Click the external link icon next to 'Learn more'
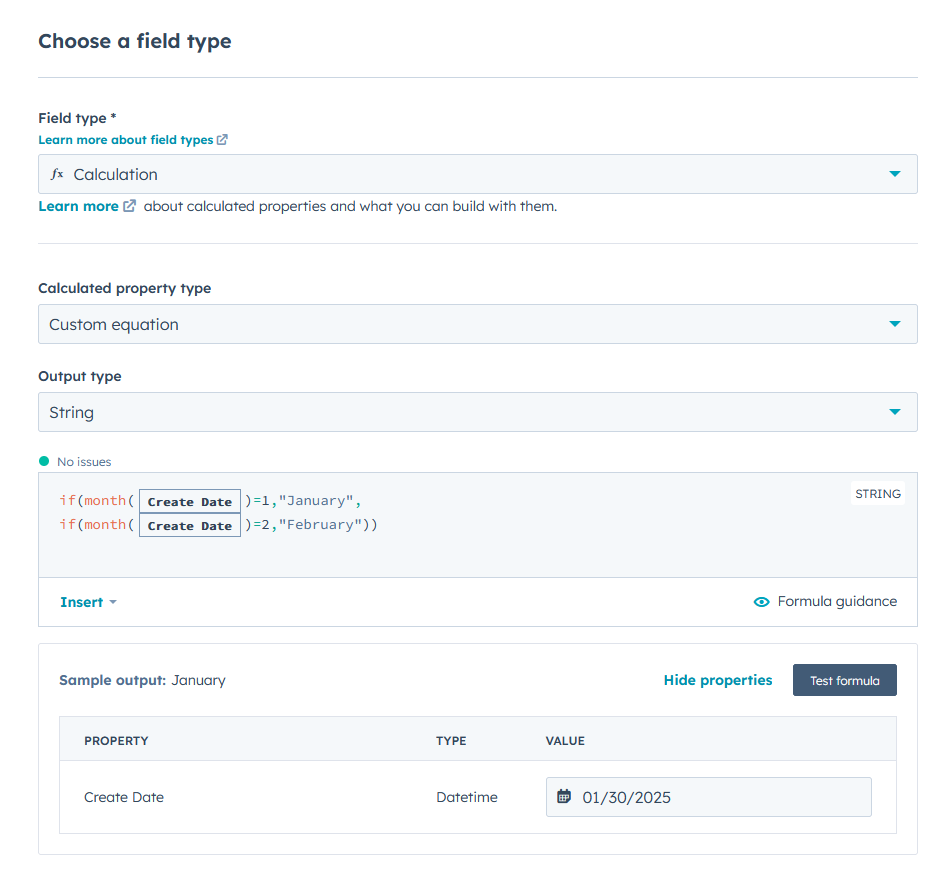 click(x=127, y=205)
